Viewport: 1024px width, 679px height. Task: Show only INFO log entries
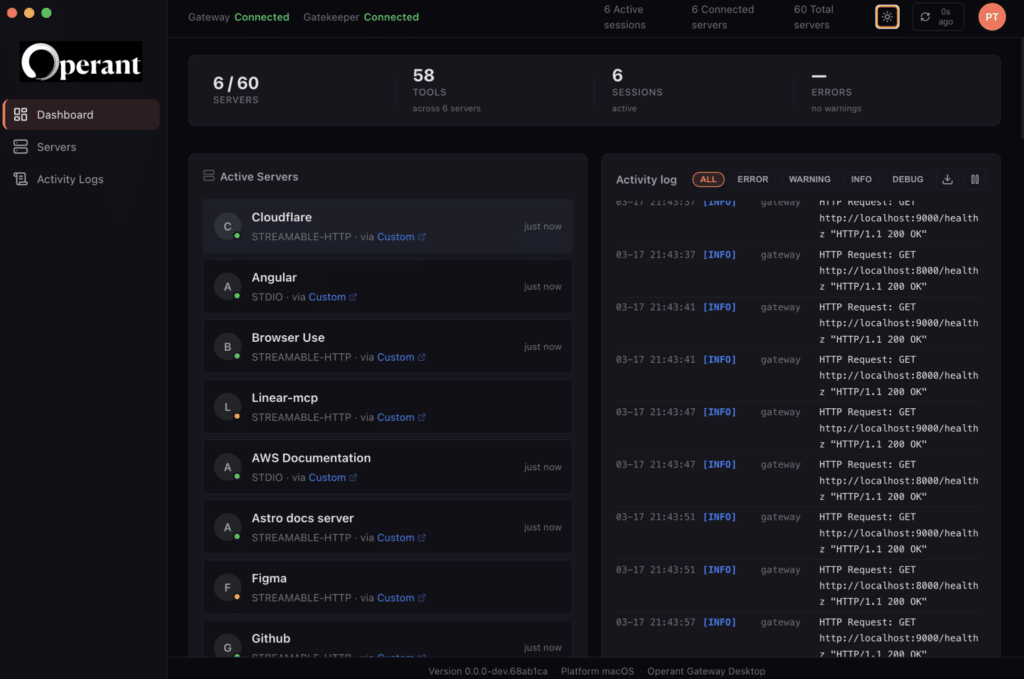point(861,180)
